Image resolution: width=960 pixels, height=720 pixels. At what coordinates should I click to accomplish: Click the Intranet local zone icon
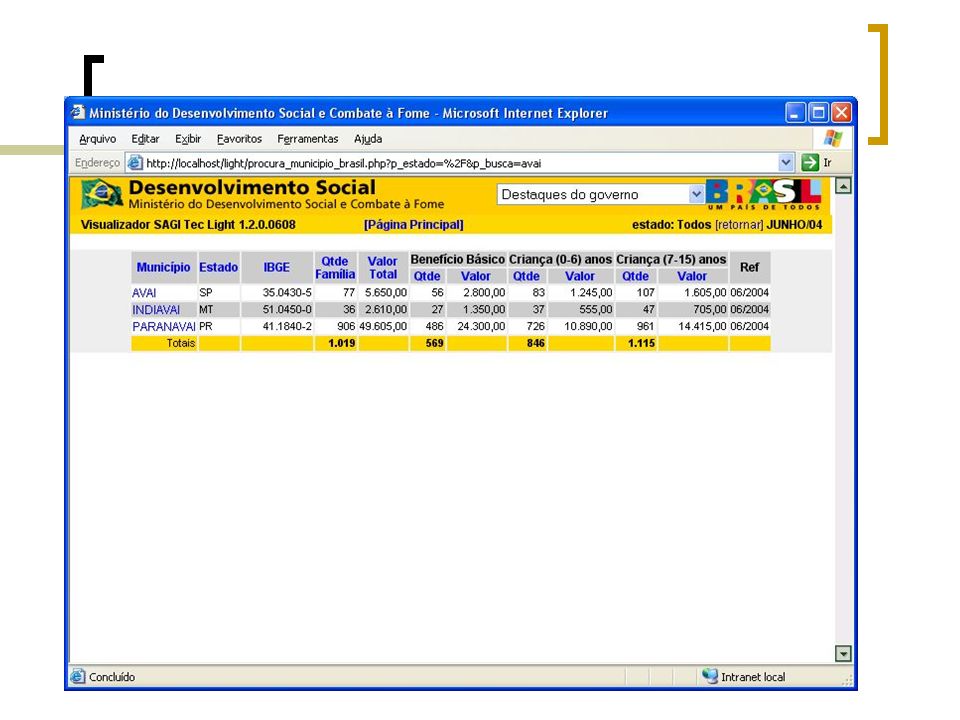pyautogui.click(x=710, y=676)
